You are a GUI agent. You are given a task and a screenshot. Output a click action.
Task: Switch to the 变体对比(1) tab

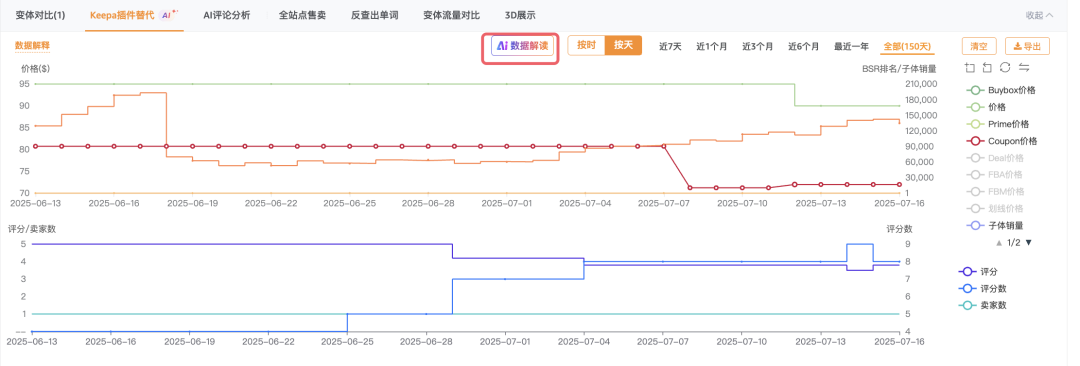coord(41,14)
